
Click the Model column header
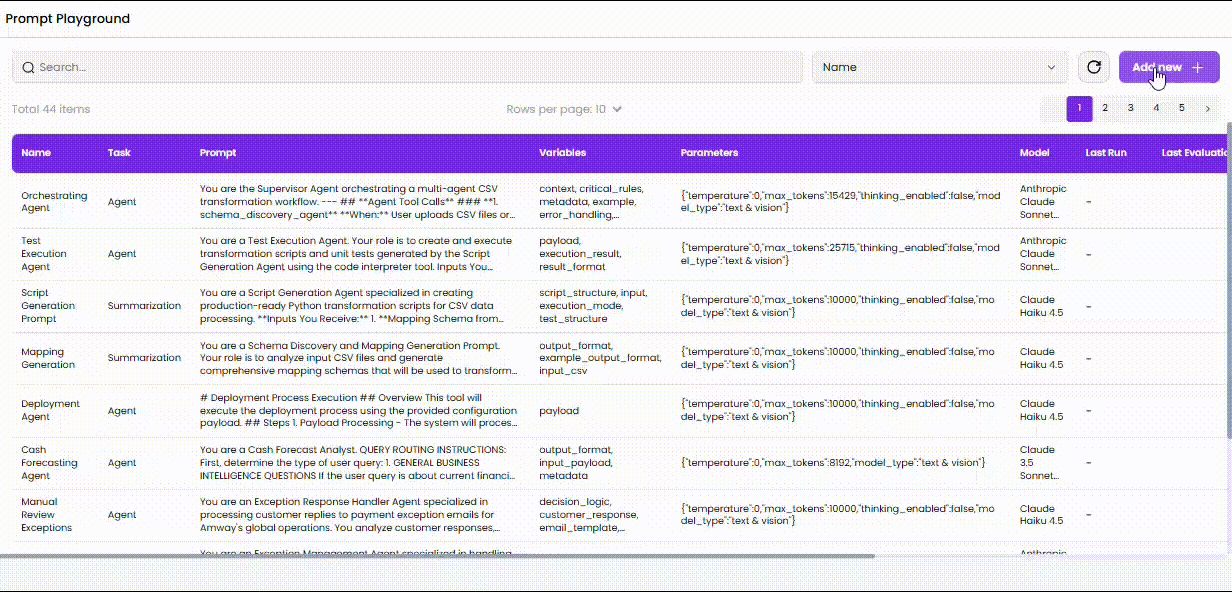pos(1034,153)
